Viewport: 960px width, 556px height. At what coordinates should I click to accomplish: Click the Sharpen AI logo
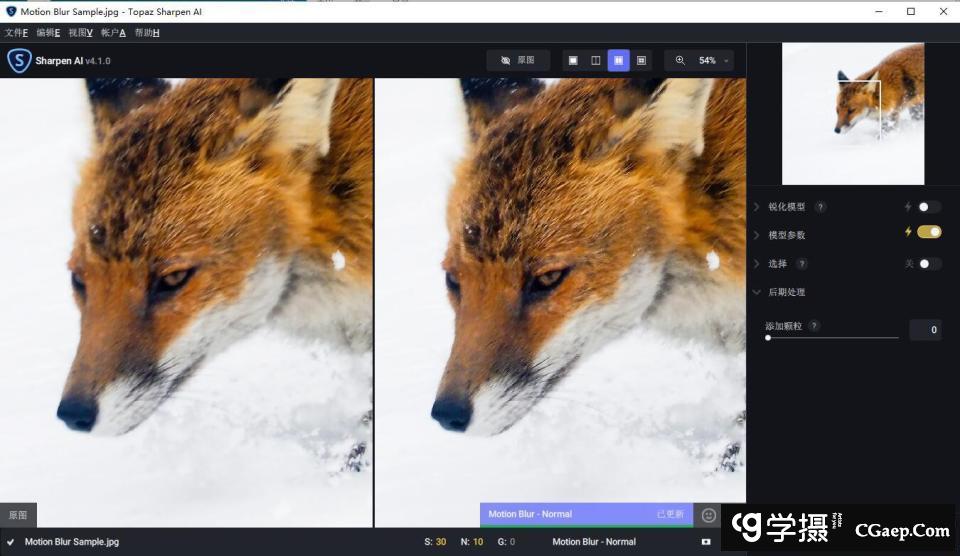click(x=20, y=61)
